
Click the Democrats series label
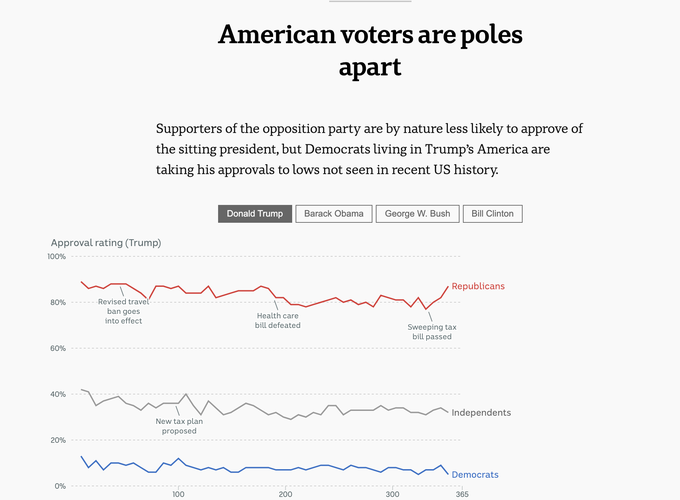tap(475, 474)
